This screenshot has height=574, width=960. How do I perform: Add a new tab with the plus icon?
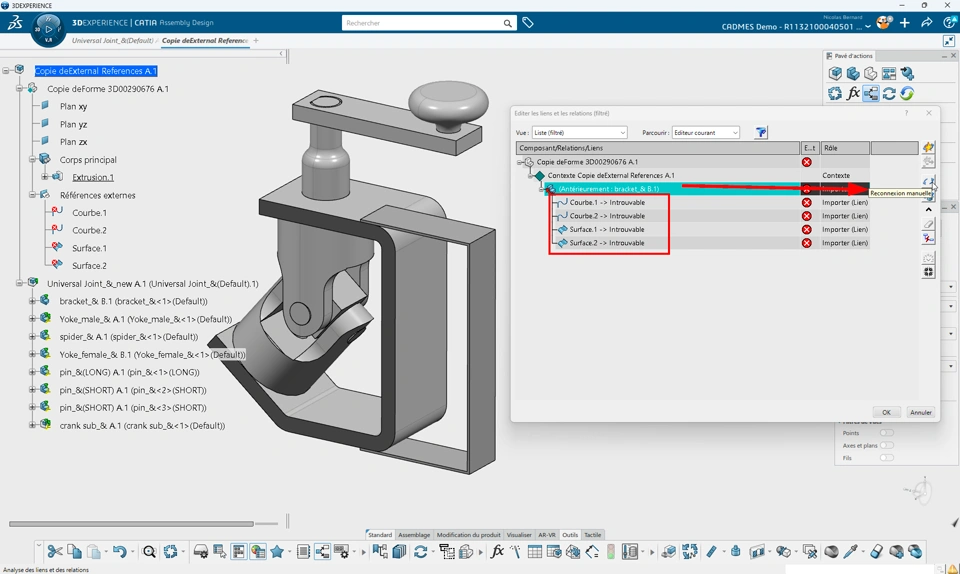coord(256,40)
